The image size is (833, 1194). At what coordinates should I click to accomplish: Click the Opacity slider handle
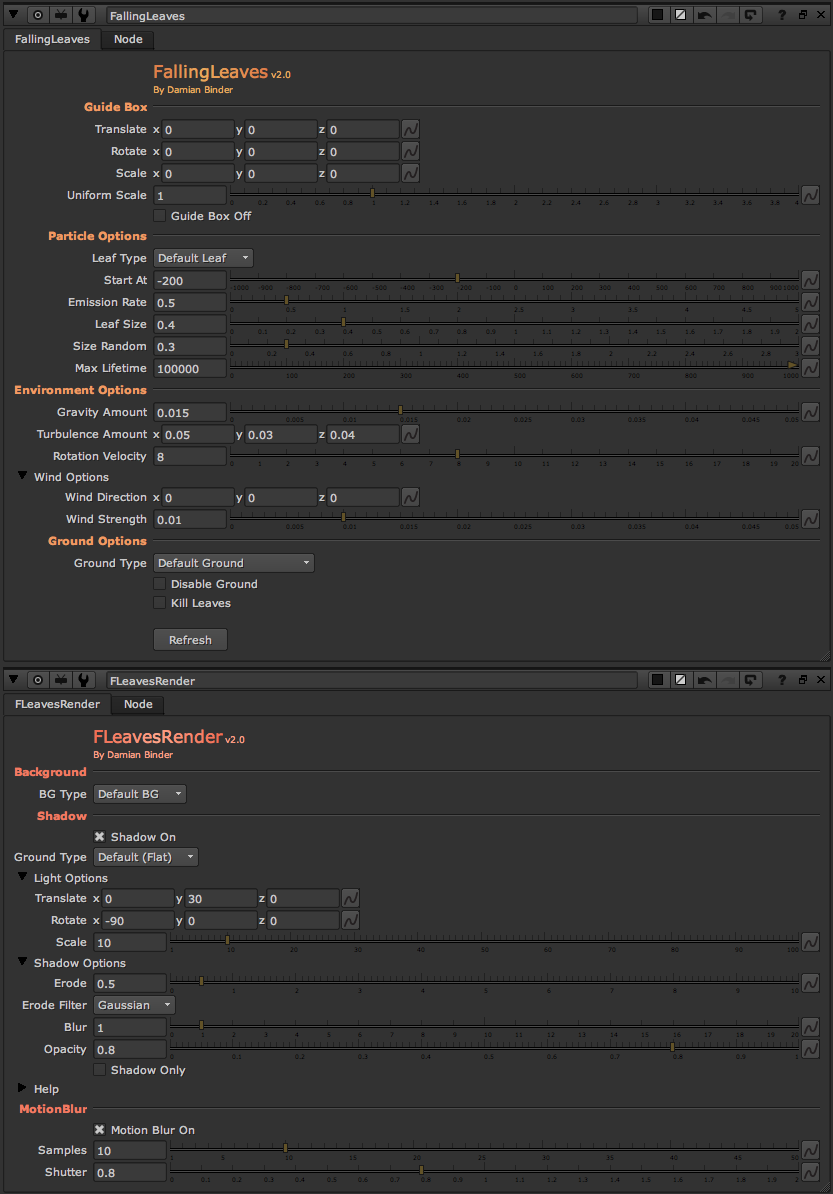[672, 1047]
